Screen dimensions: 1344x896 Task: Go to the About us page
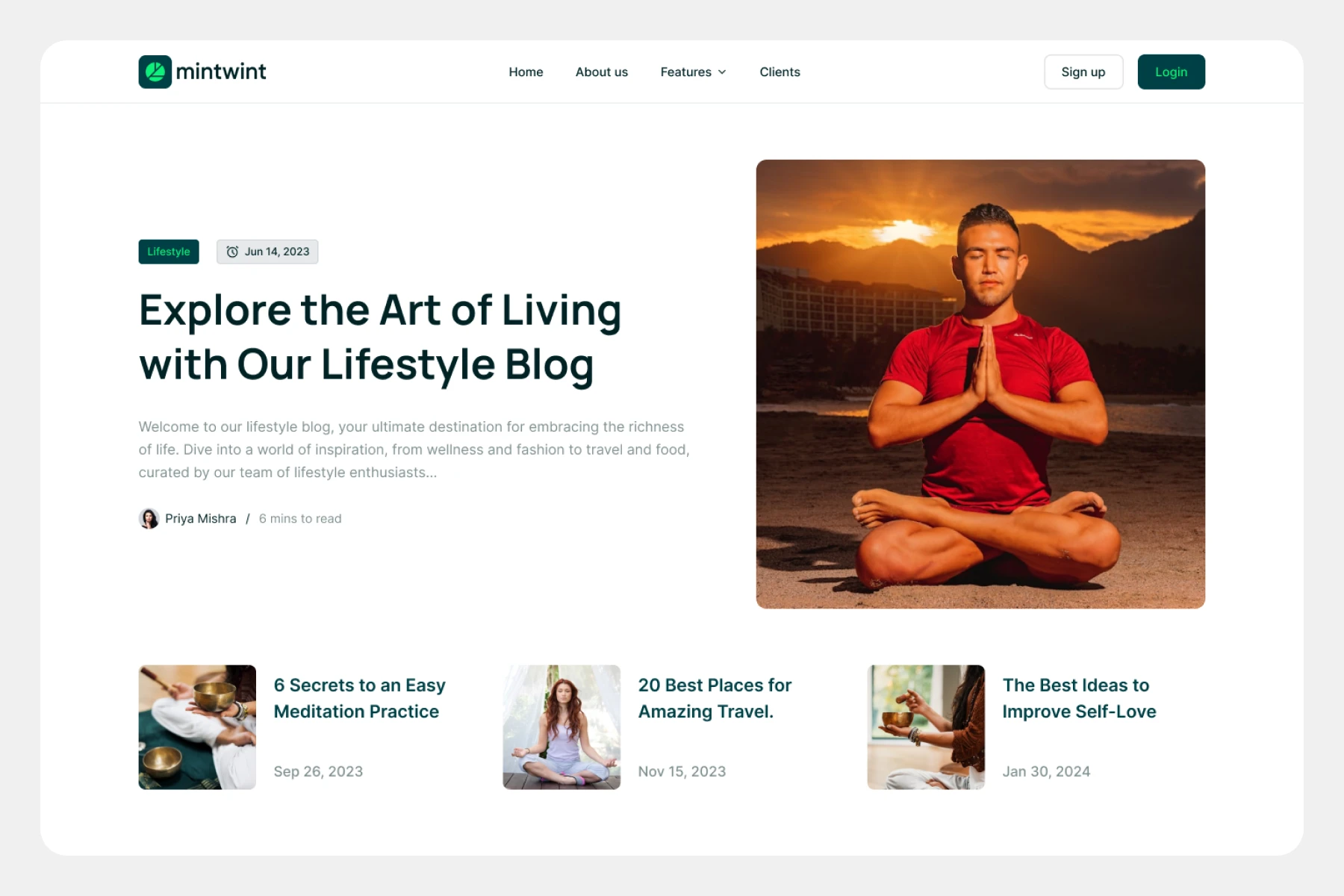point(602,72)
